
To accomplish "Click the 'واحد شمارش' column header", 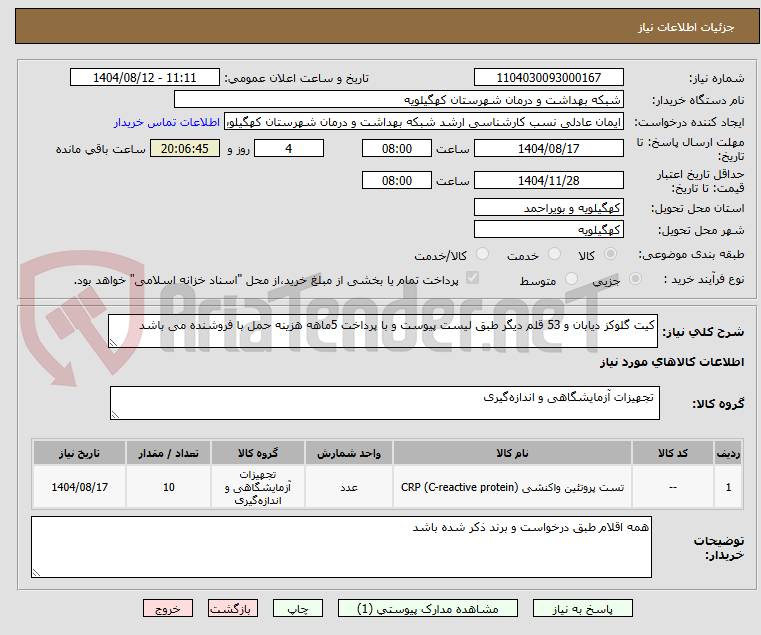I will 348,453.
